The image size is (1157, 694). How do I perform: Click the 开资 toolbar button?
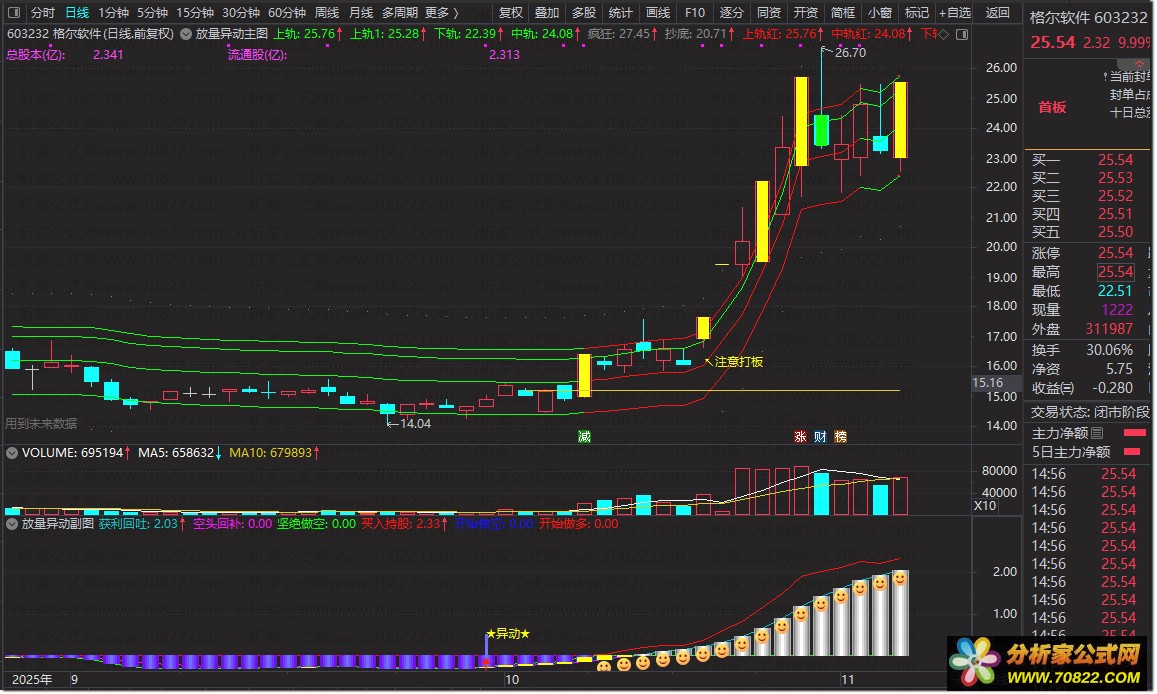pyautogui.click(x=806, y=13)
